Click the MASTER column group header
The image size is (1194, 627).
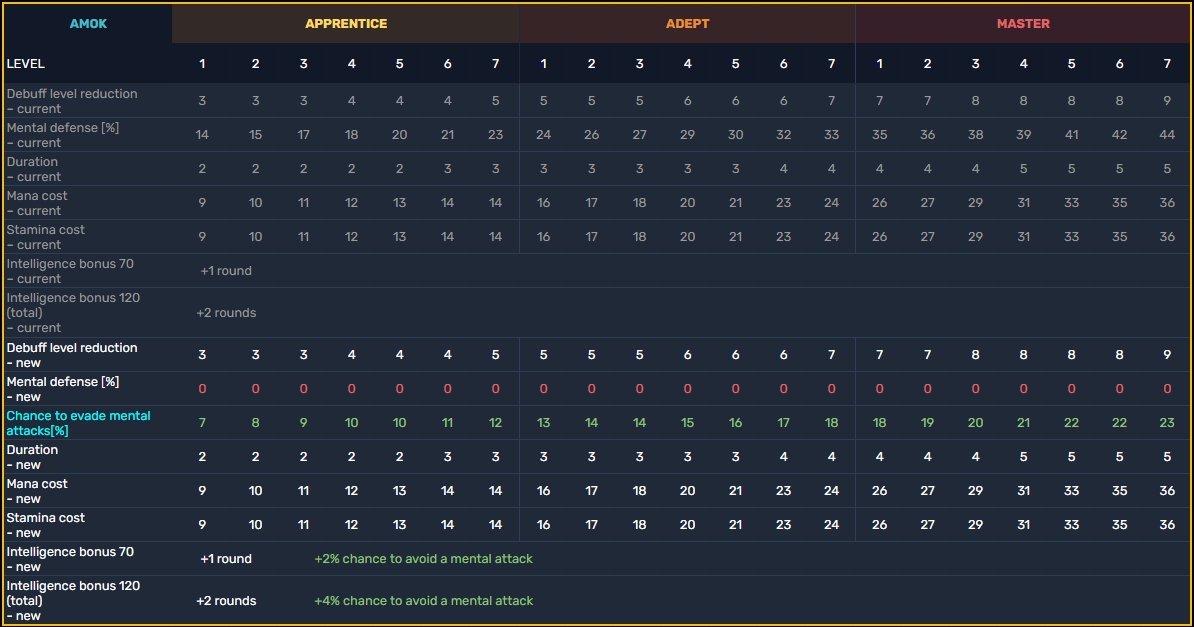[x=1023, y=24]
